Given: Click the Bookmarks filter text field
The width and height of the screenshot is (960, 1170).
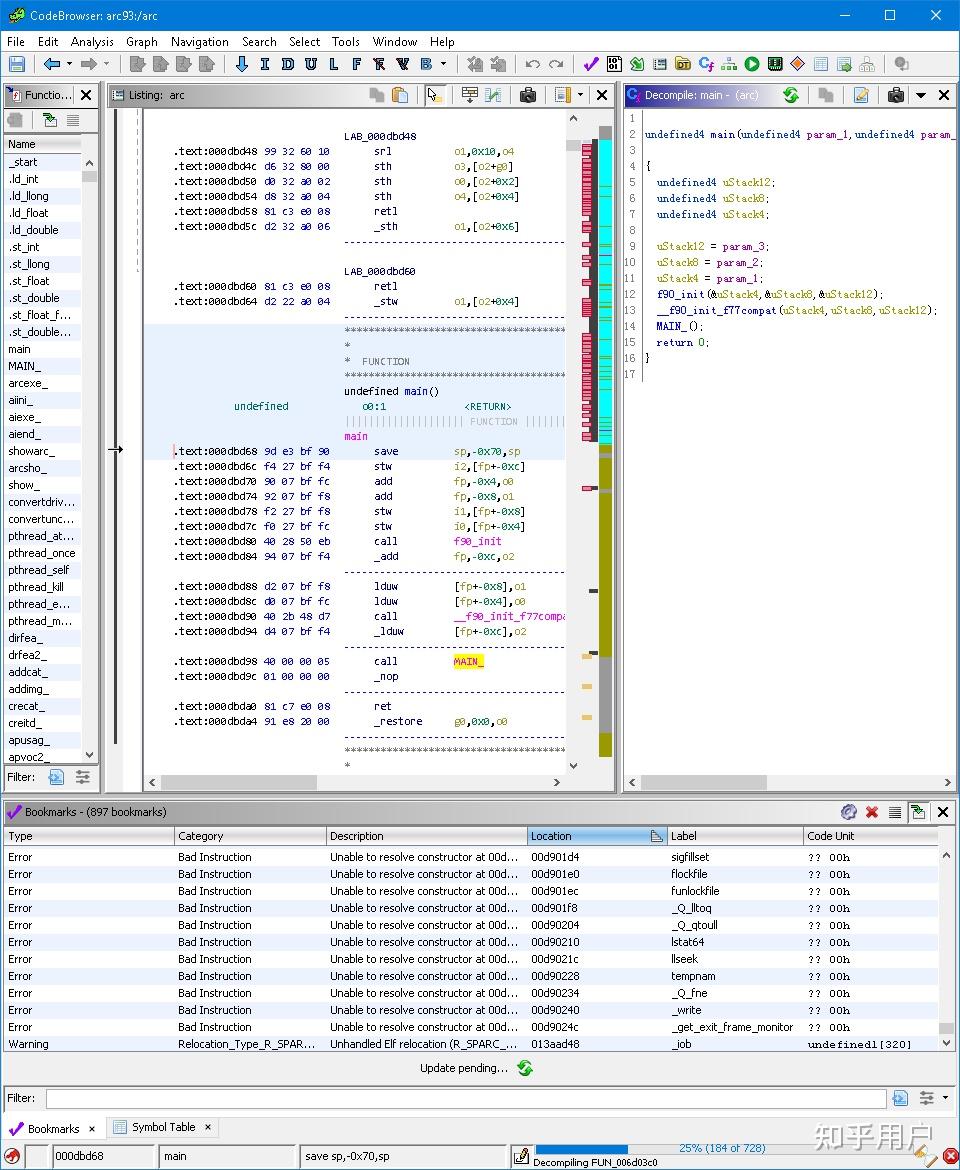Looking at the screenshot, I should pos(465,1098).
